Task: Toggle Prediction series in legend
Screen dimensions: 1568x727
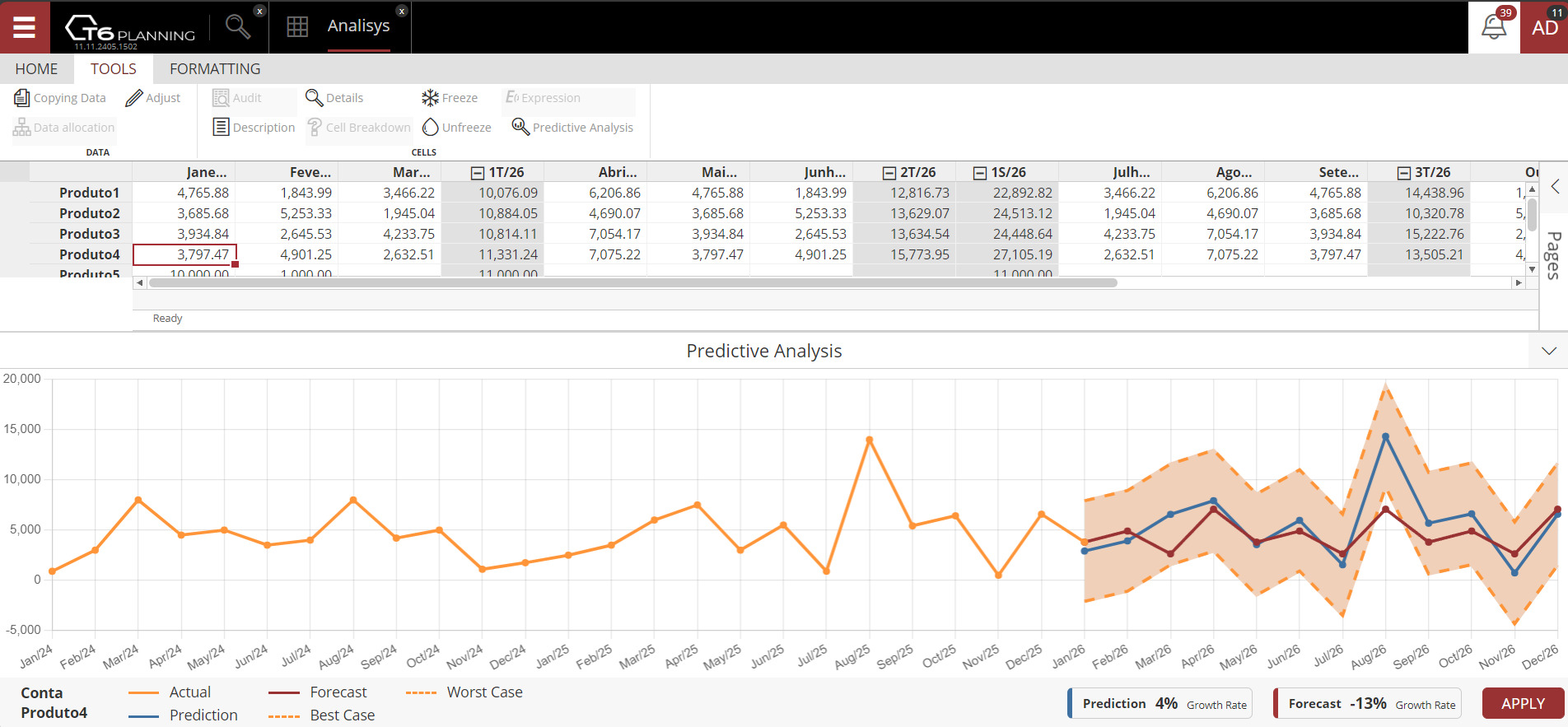Action: pyautogui.click(x=183, y=715)
